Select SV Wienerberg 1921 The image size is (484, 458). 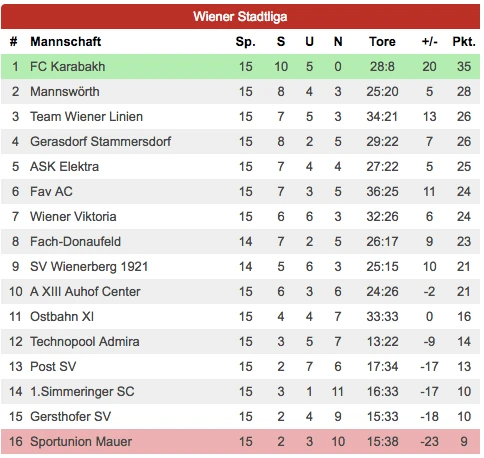(89, 266)
